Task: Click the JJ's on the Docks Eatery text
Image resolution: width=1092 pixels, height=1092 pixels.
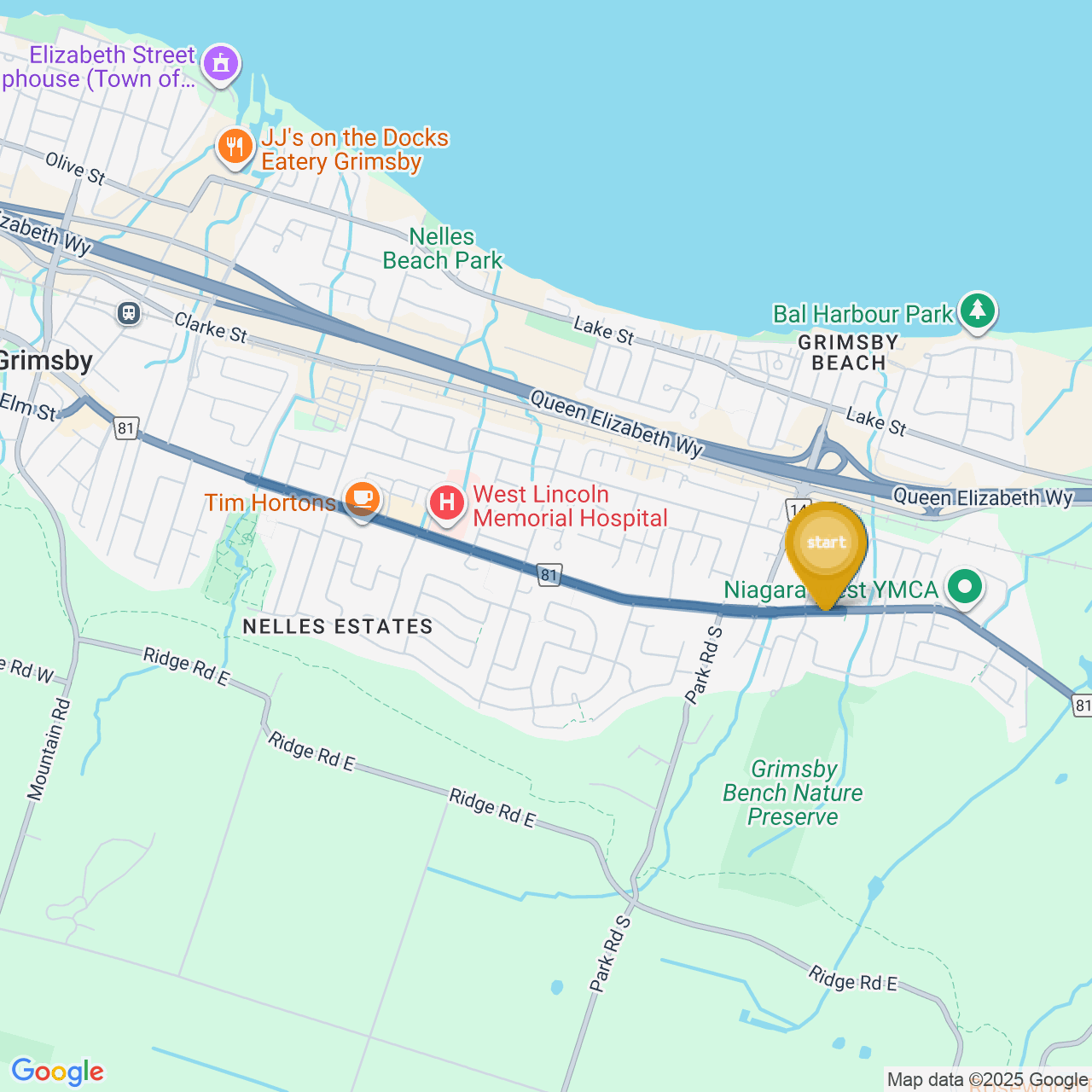Action: (355, 149)
